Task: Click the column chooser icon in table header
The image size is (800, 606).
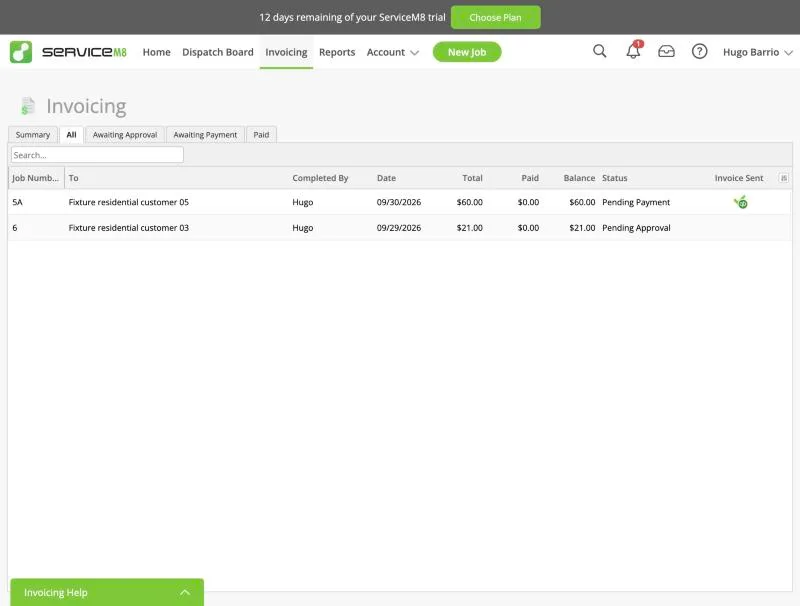Action: click(x=784, y=178)
